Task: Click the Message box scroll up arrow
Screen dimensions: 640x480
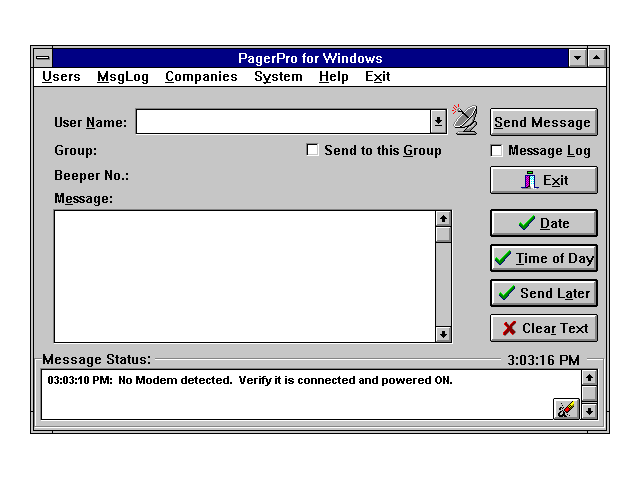Action: coord(444,218)
